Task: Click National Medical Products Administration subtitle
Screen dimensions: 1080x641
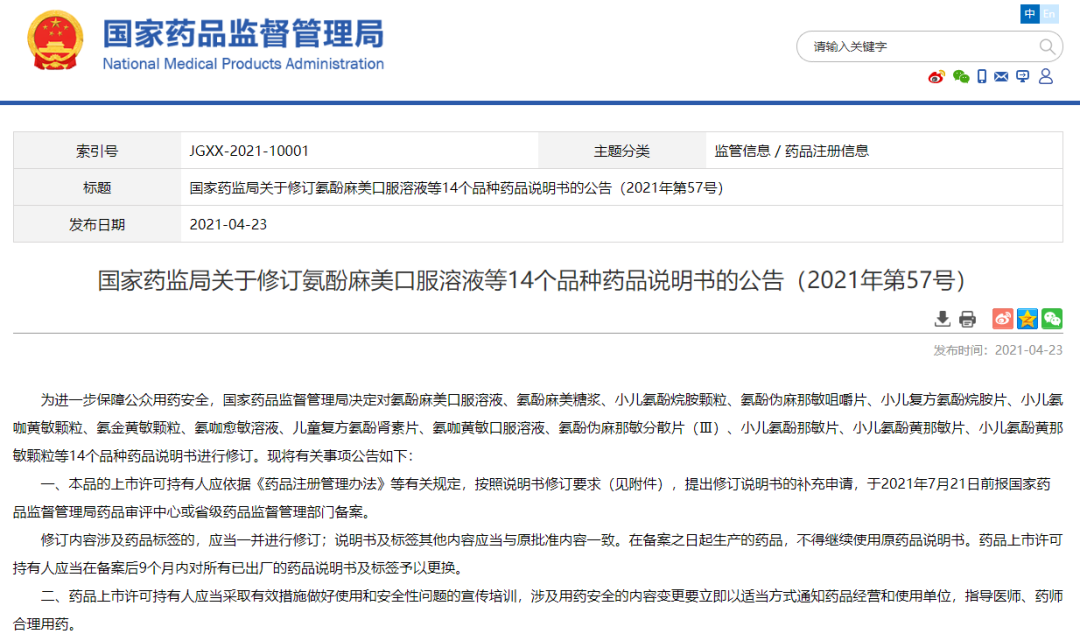Action: (243, 64)
